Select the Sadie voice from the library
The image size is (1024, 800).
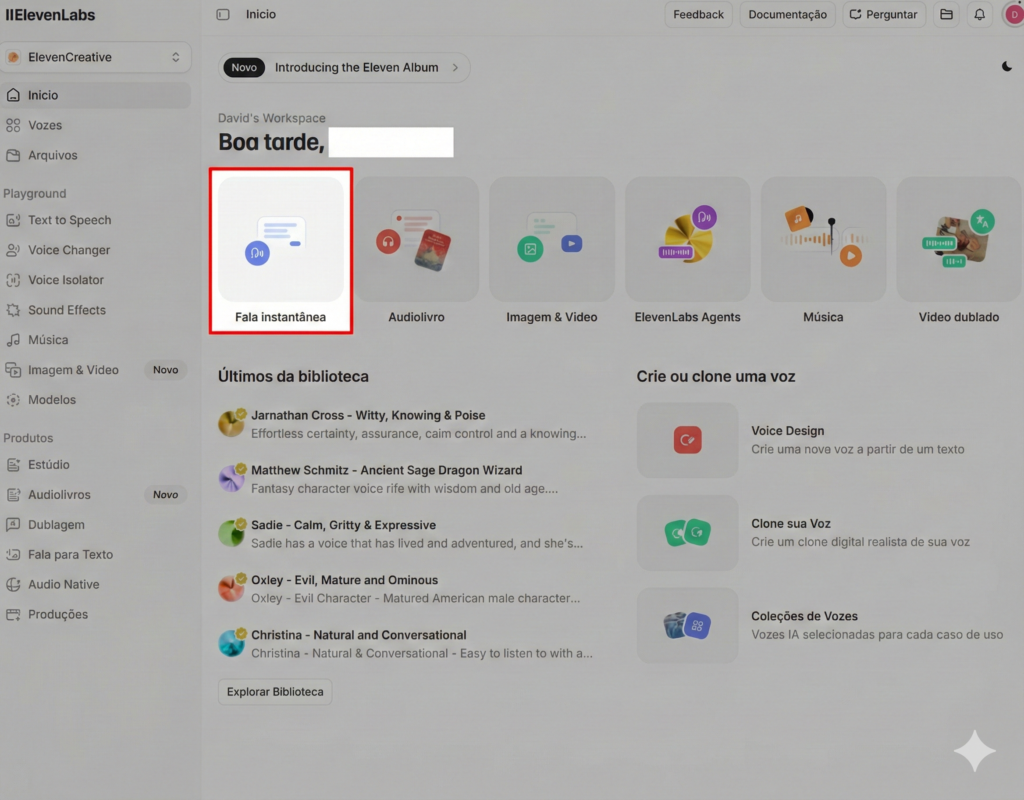click(x=343, y=525)
